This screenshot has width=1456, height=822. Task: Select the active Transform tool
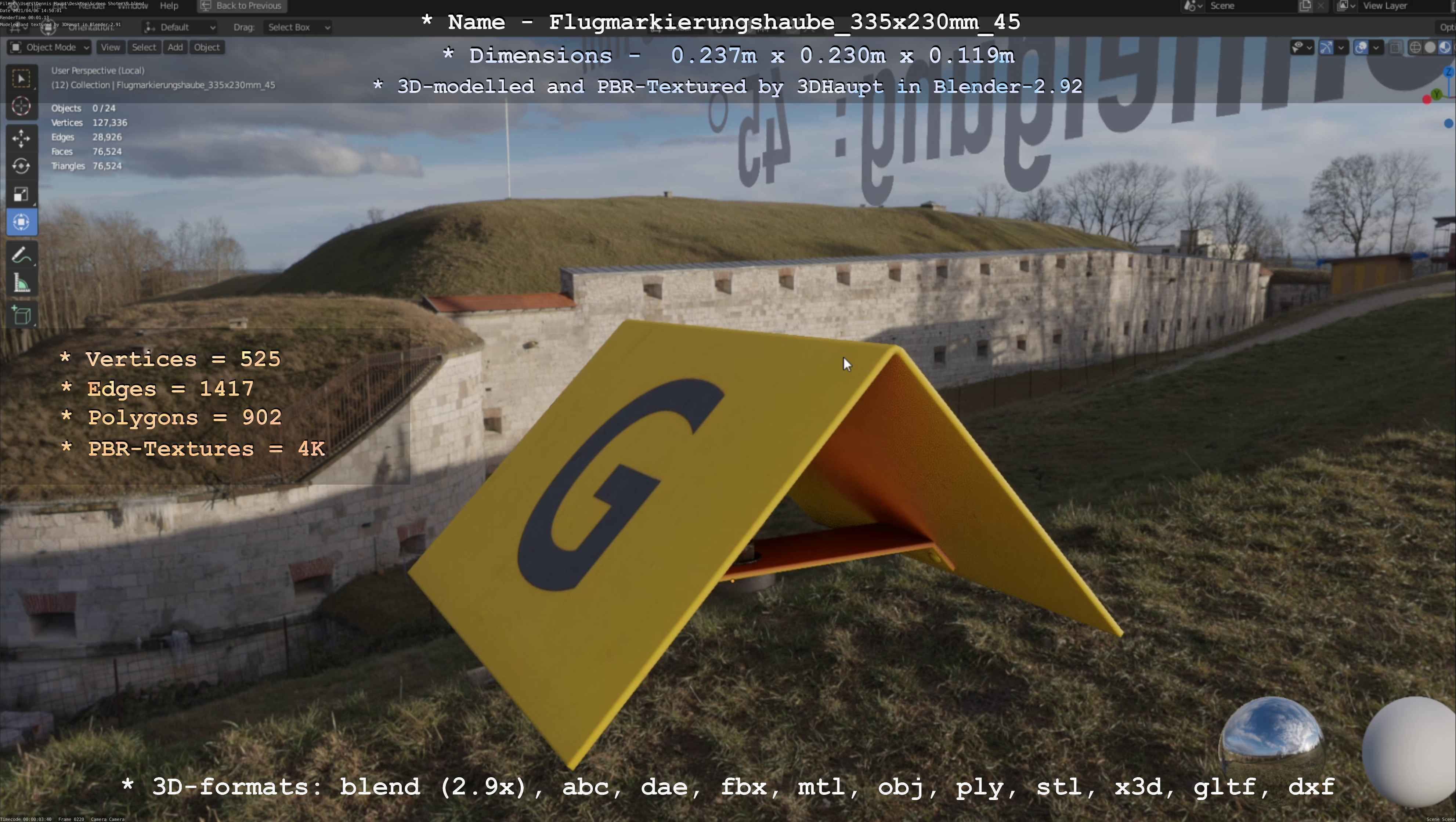pos(21,222)
